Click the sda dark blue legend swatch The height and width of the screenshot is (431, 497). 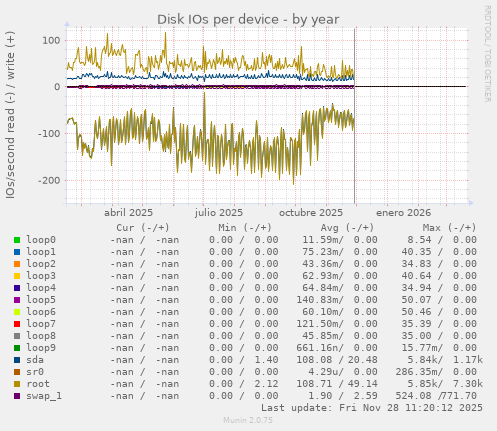tap(17, 360)
